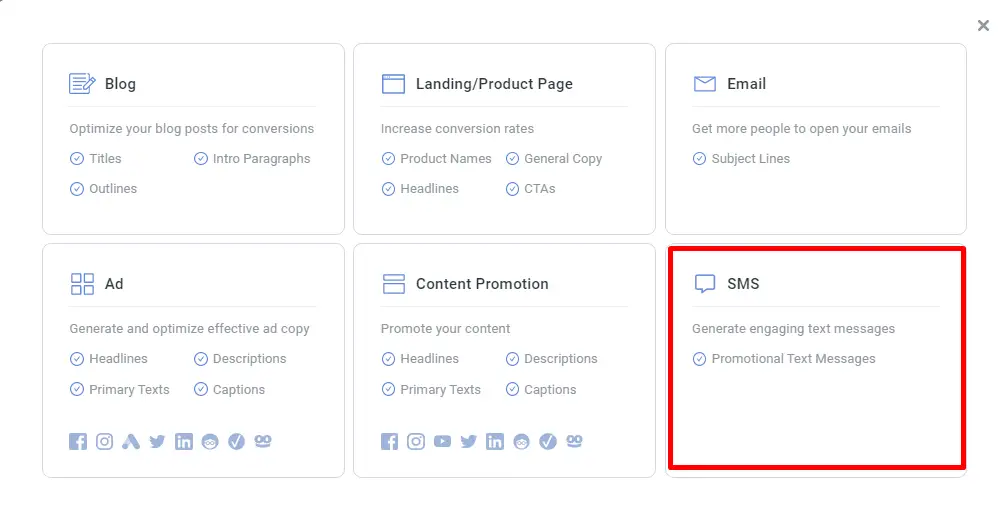
Task: Select Product Names under Landing/Product Page
Action: [x=436, y=158]
